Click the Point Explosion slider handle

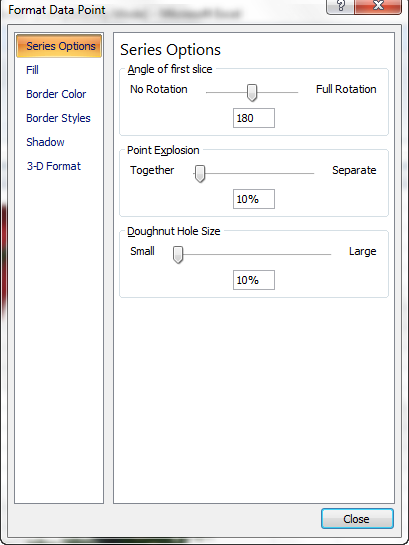pos(200,173)
